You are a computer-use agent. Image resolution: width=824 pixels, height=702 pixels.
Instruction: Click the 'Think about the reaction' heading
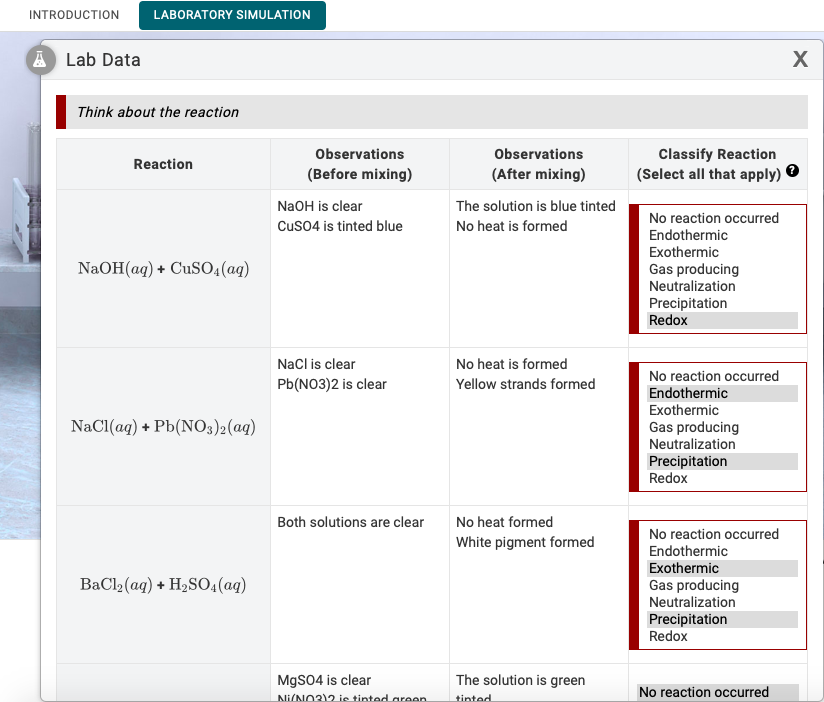point(158,112)
